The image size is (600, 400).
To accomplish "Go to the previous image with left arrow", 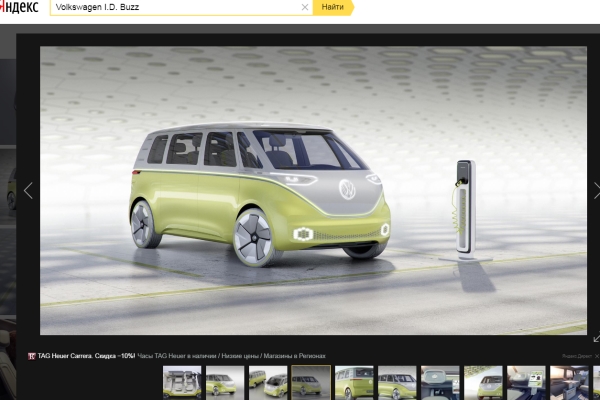I will click(x=28, y=190).
